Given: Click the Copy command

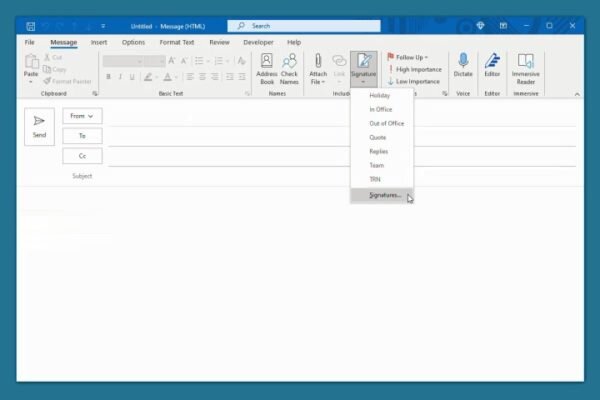Looking at the screenshot, I should click(55, 69).
